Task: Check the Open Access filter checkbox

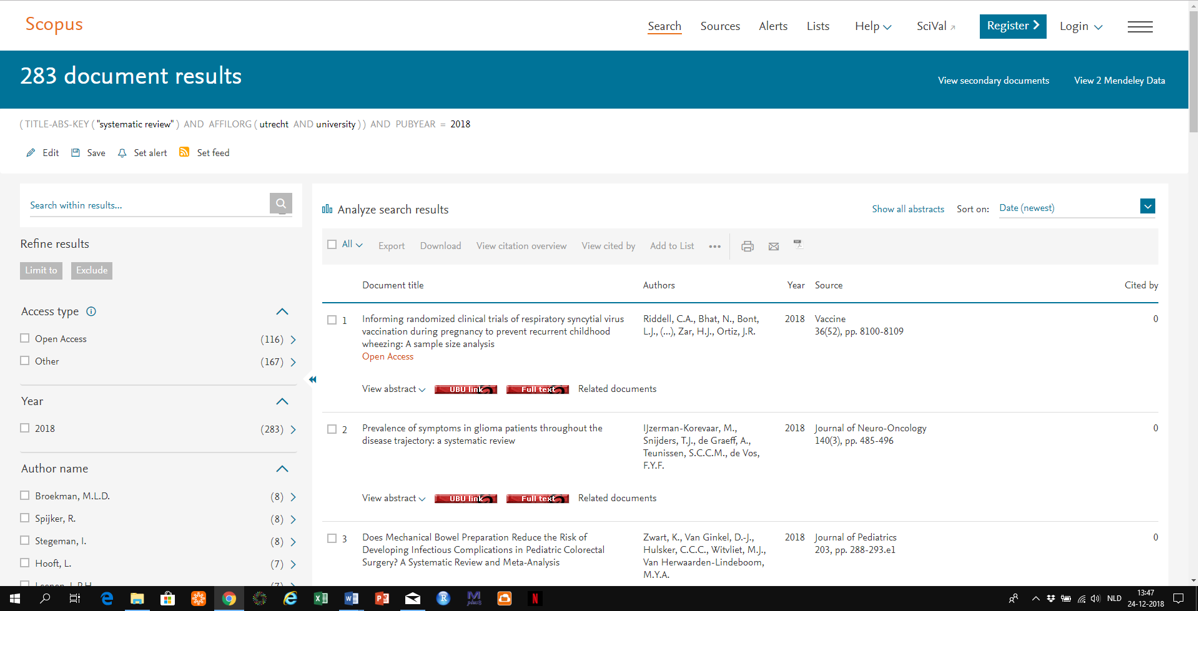Action: click(x=25, y=339)
